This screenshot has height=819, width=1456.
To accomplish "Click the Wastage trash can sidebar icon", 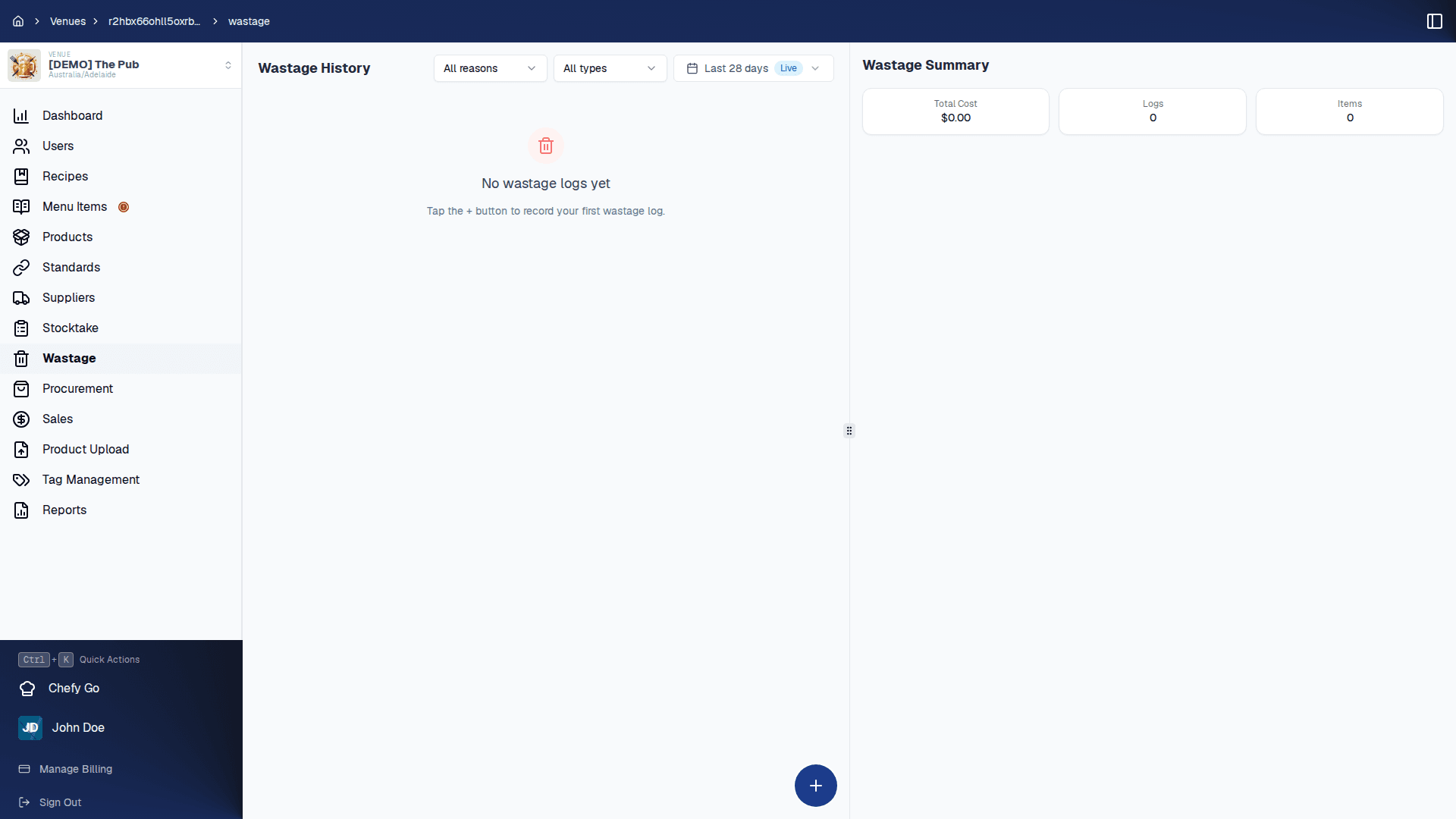I will (21, 359).
